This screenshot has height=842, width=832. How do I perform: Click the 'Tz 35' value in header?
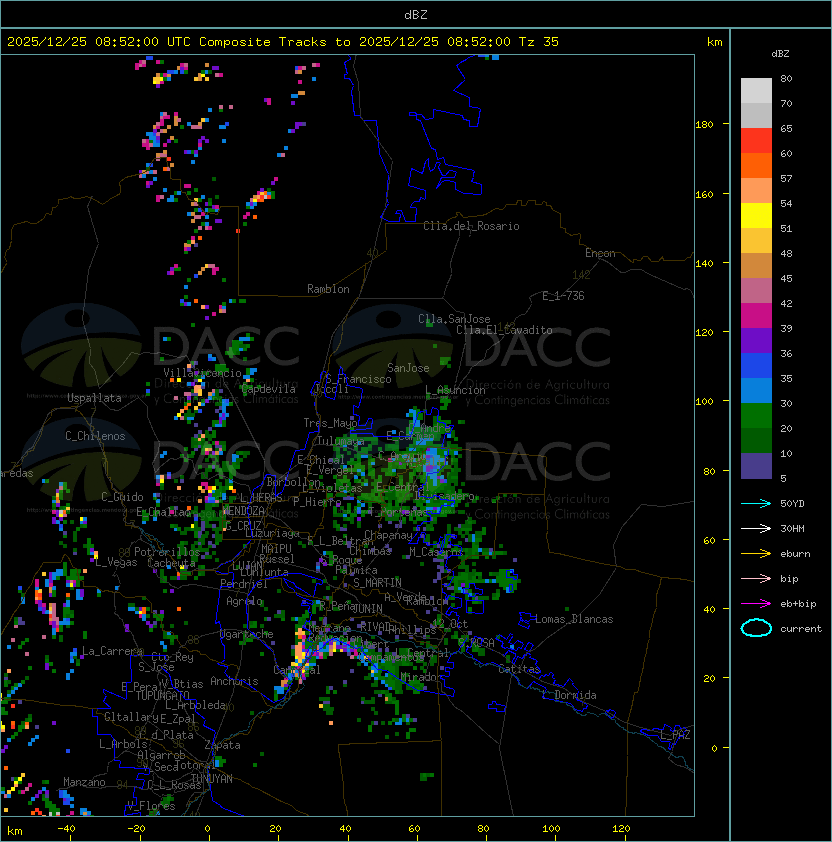[x=539, y=42]
